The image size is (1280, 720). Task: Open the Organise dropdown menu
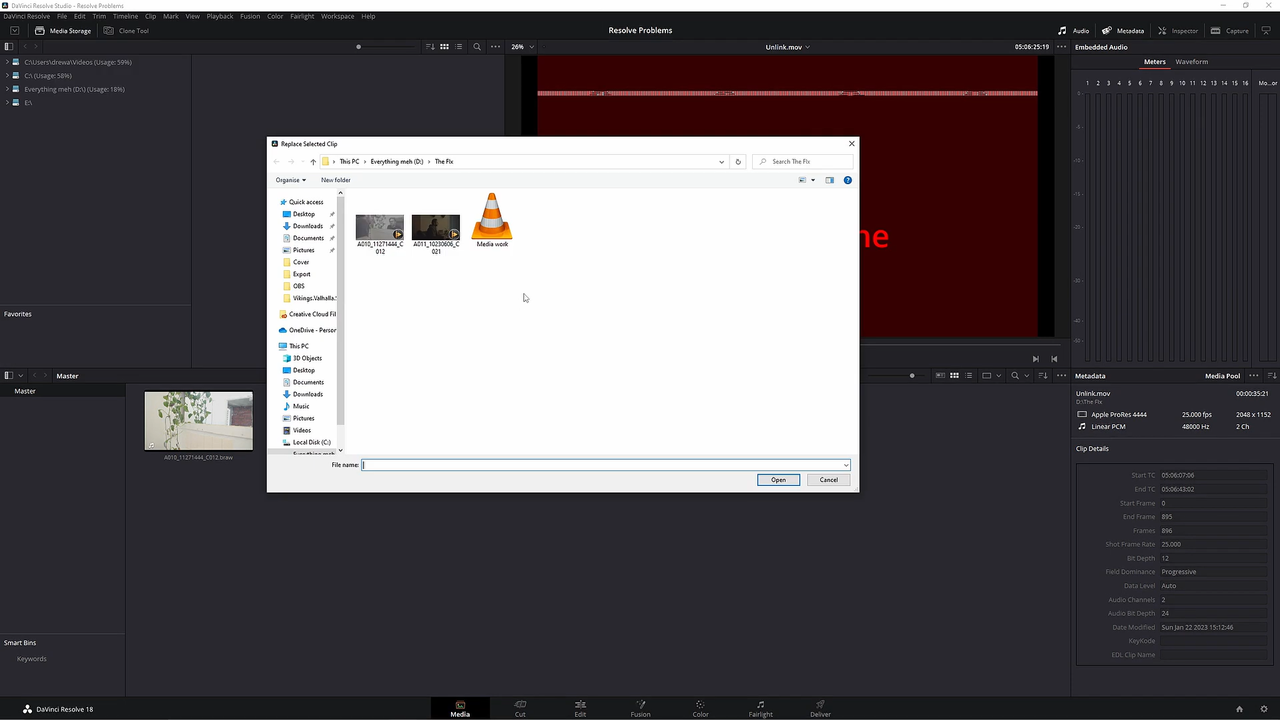(x=290, y=180)
